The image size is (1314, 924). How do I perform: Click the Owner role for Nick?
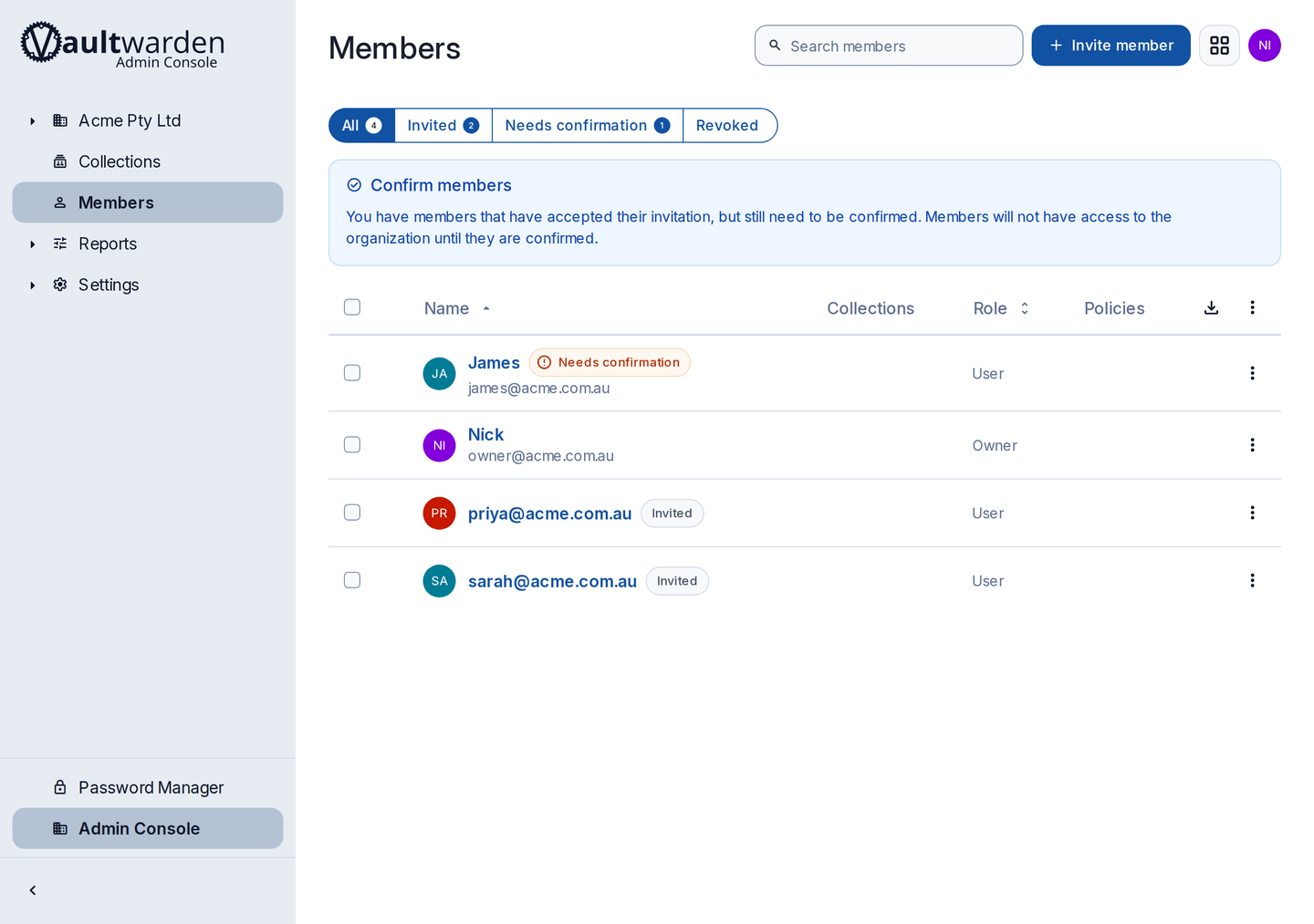pyautogui.click(x=995, y=446)
